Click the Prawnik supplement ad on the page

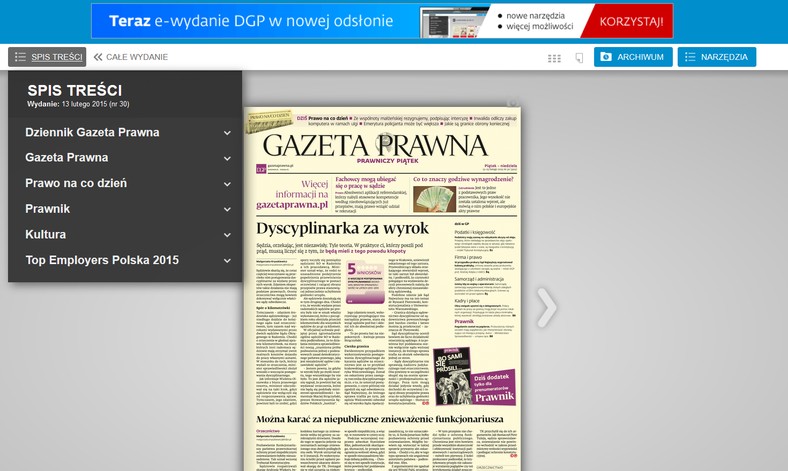tap(474, 376)
